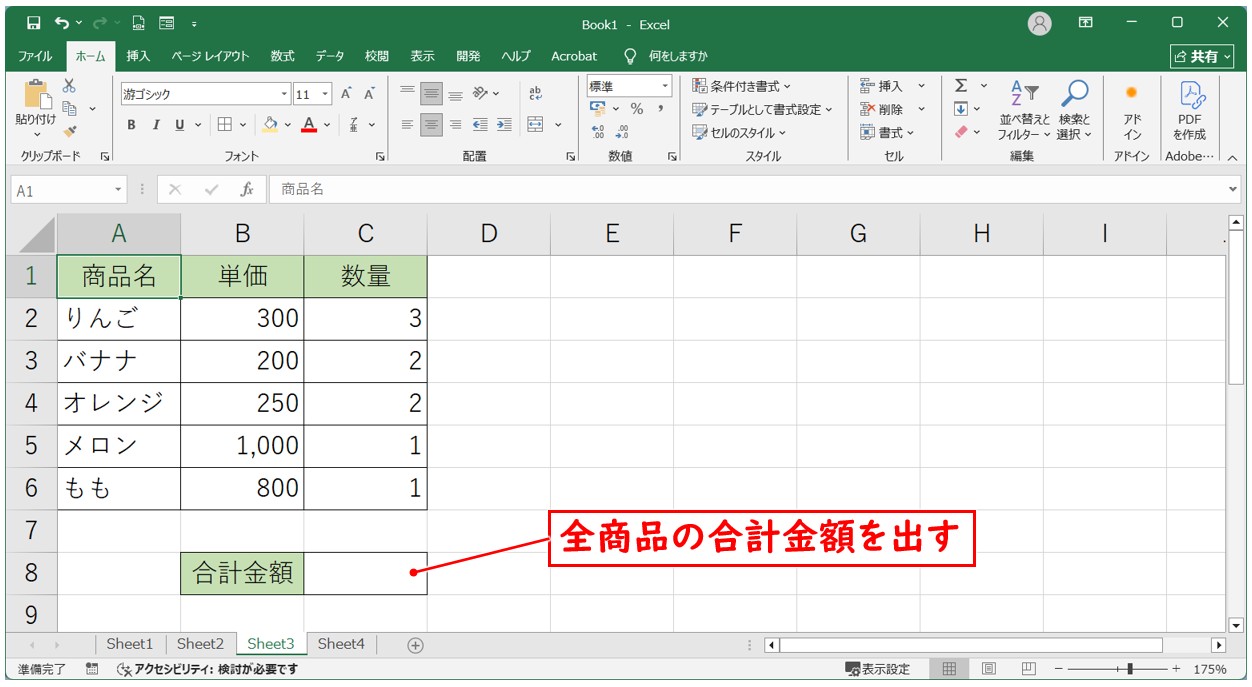Select cell C8 next to 合計金額
Viewport: 1252px width, 687px height.
click(x=366, y=573)
